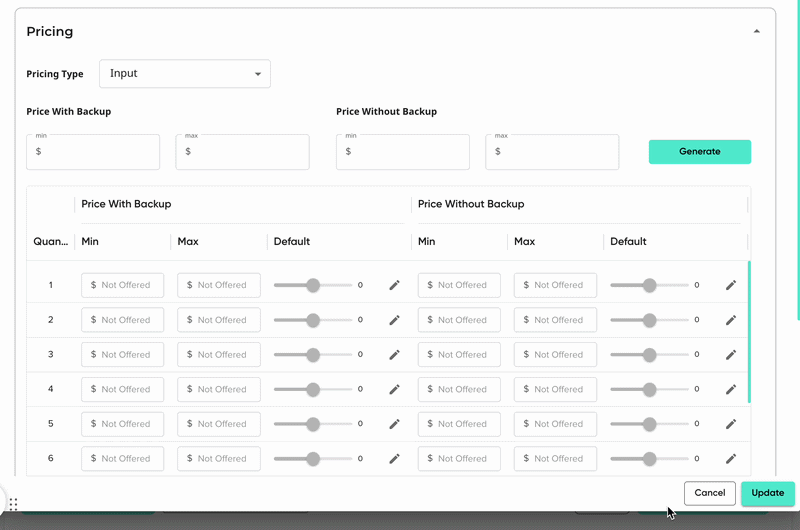Click the pencil icon for row 3 Price With Backup
This screenshot has height=530, width=800.
pyautogui.click(x=394, y=355)
